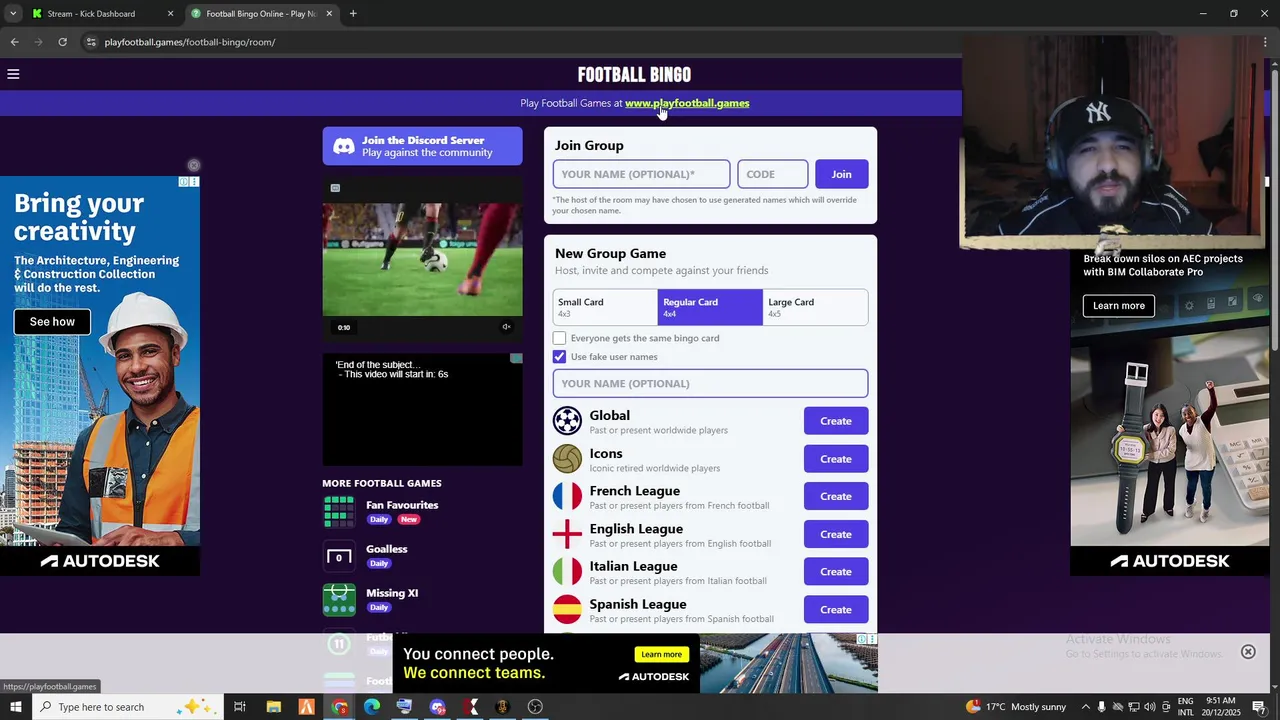Open the www.playfootball.games link

[x=687, y=103]
